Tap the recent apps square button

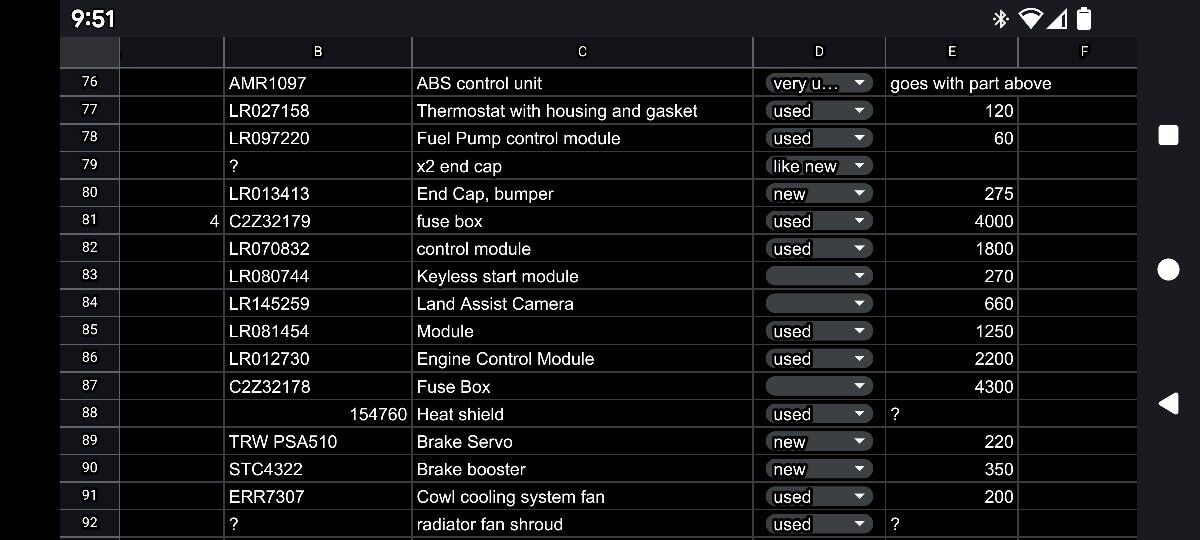[x=1168, y=135]
